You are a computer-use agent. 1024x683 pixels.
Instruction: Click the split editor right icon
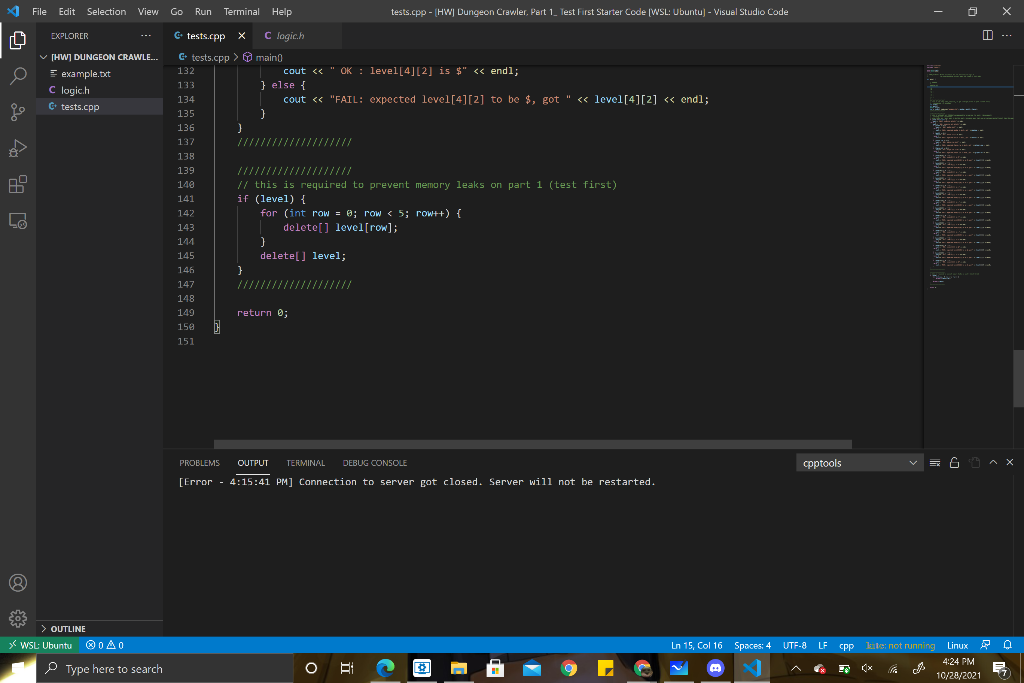[x=988, y=36]
